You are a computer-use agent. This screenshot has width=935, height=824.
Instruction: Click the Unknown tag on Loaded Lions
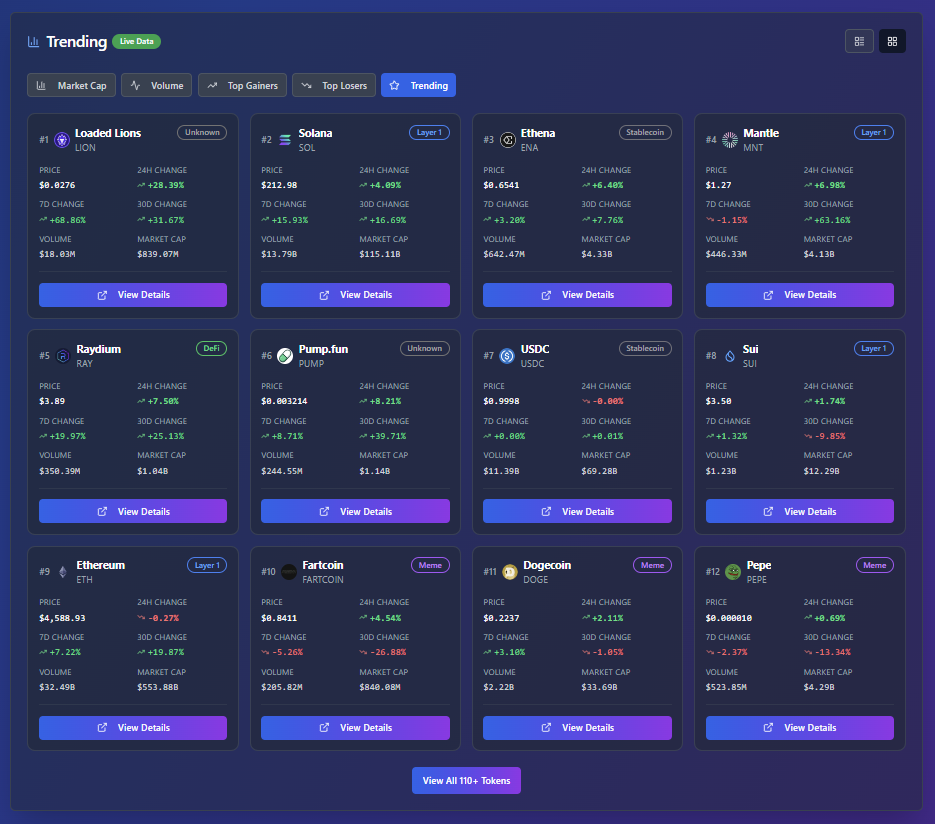coord(202,132)
